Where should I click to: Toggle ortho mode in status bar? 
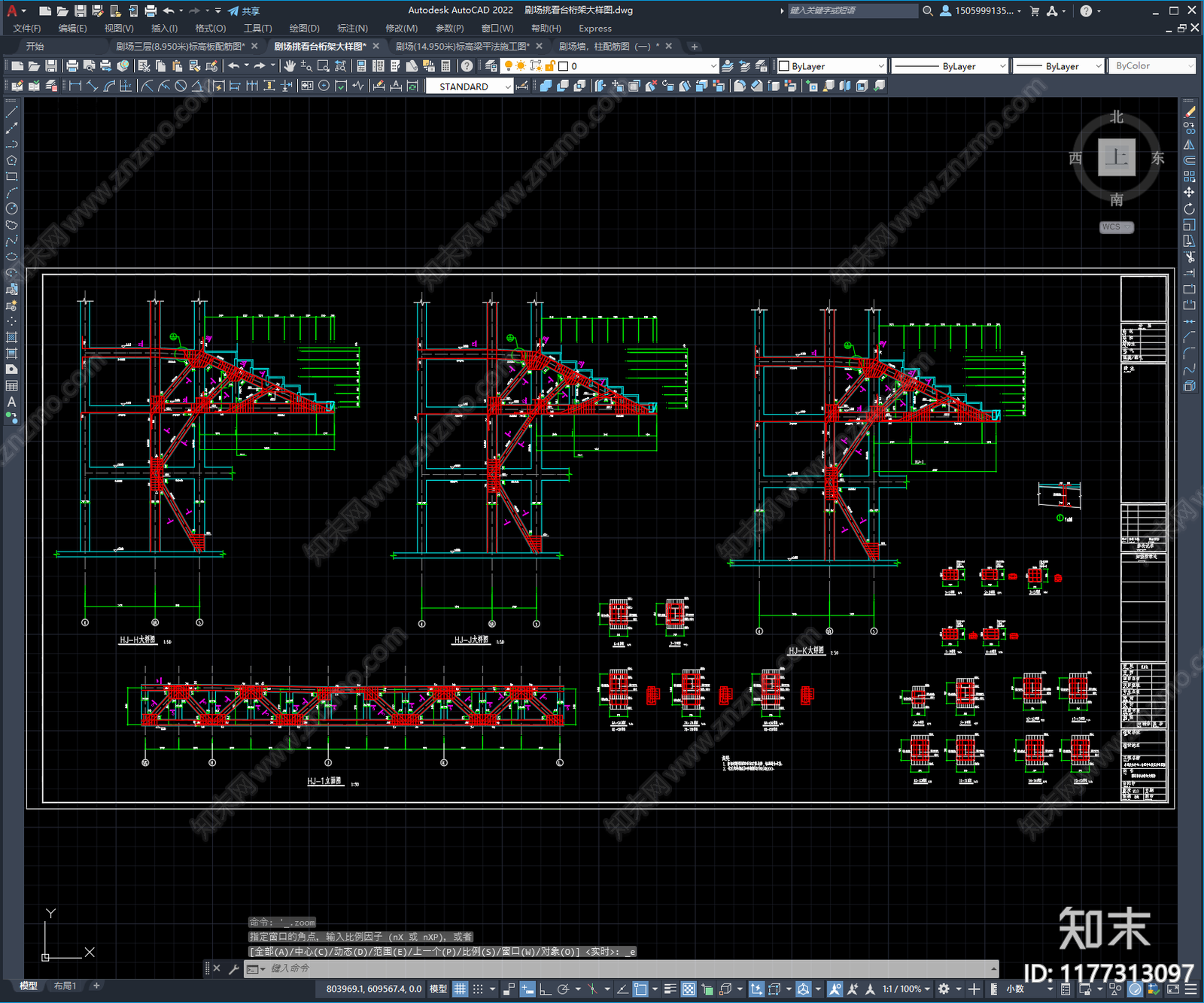pyautogui.click(x=545, y=989)
